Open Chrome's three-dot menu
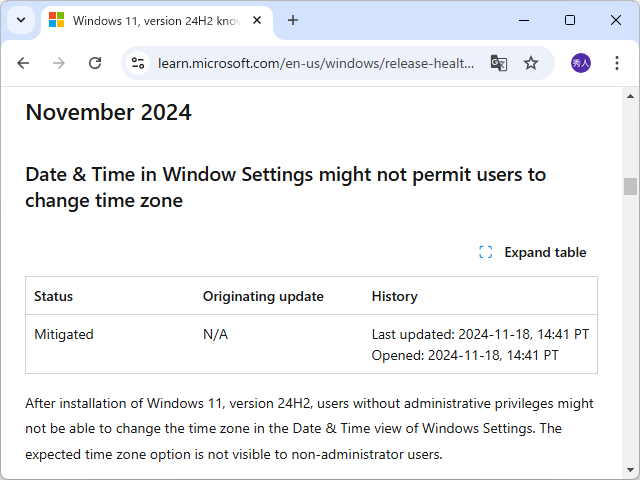 point(617,63)
